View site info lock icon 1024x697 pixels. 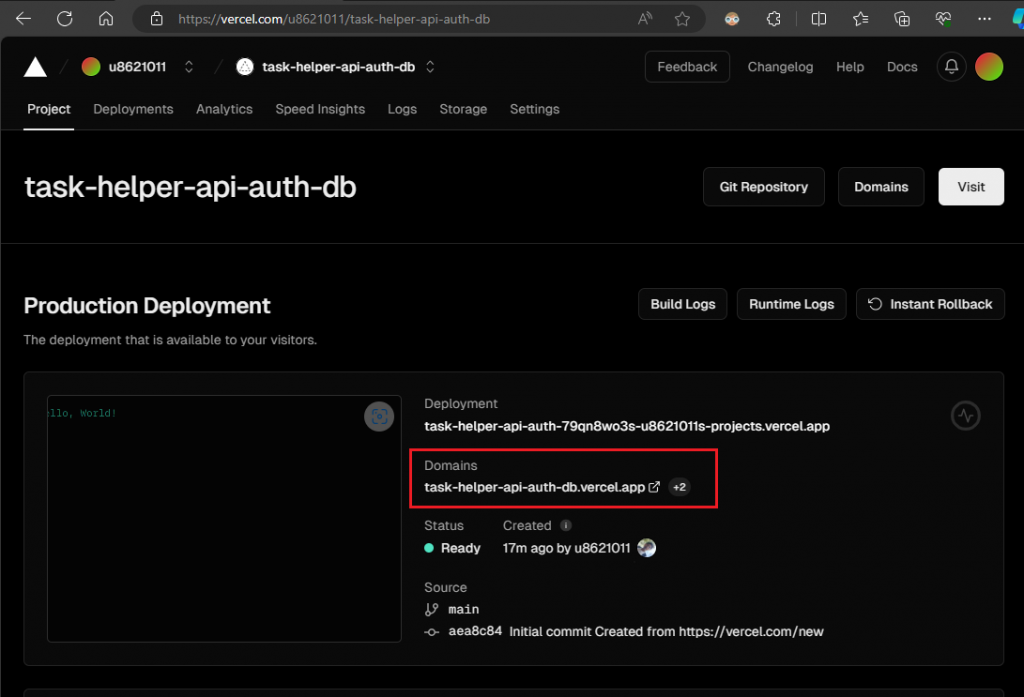coord(157,19)
